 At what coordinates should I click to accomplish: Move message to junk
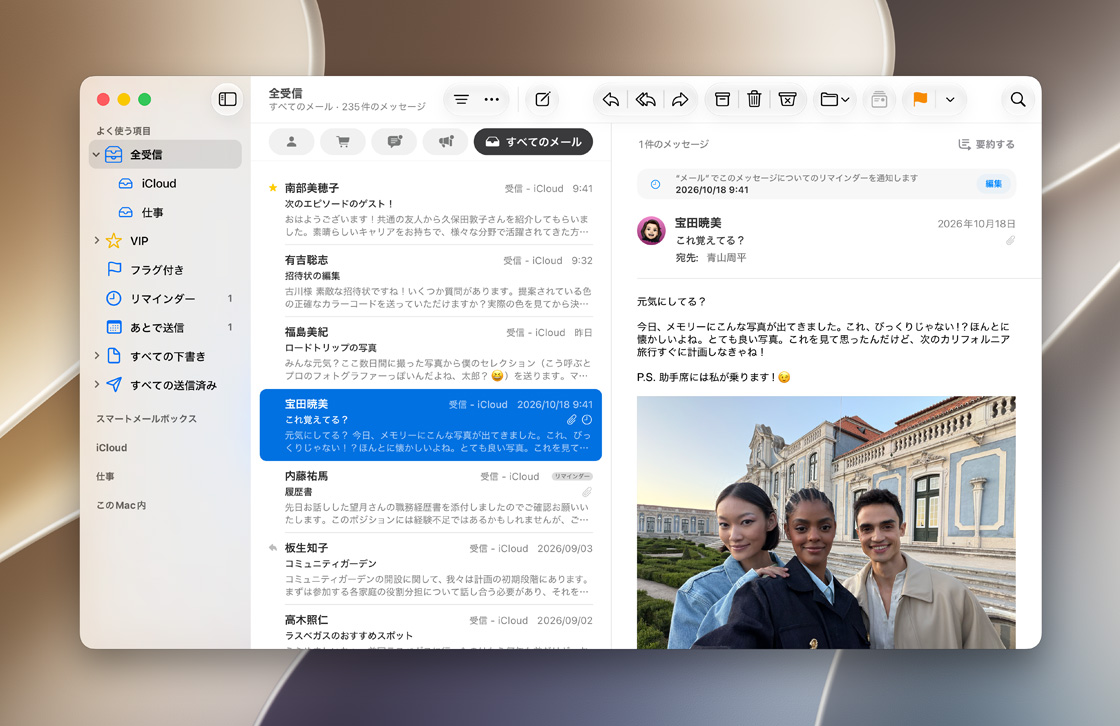pyautogui.click(x=787, y=99)
